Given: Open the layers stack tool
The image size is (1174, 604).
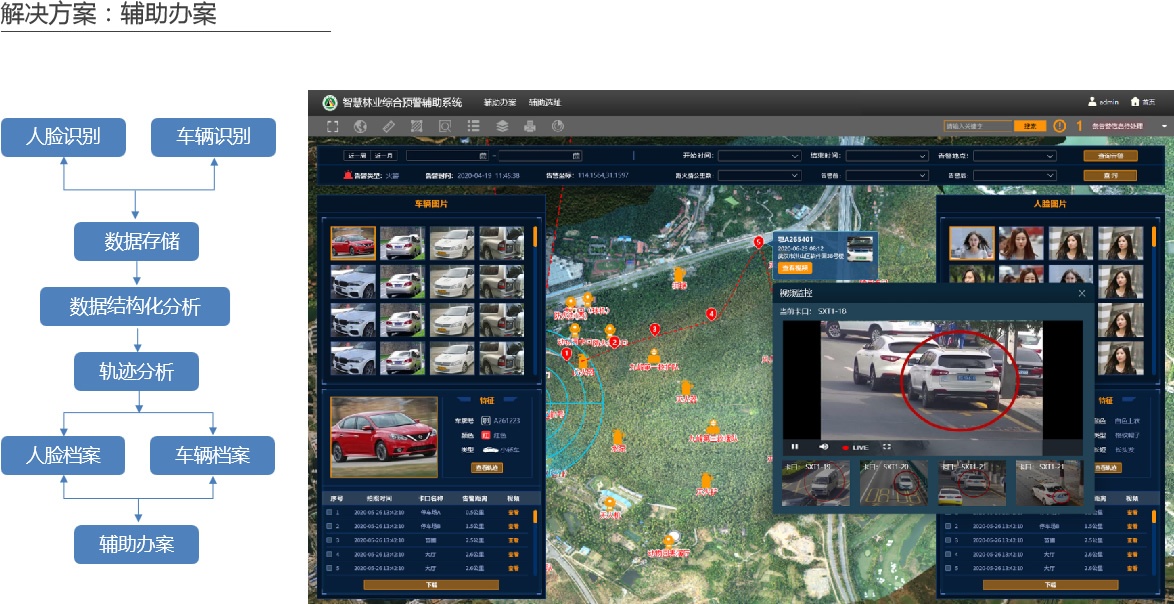Looking at the screenshot, I should pos(502,126).
